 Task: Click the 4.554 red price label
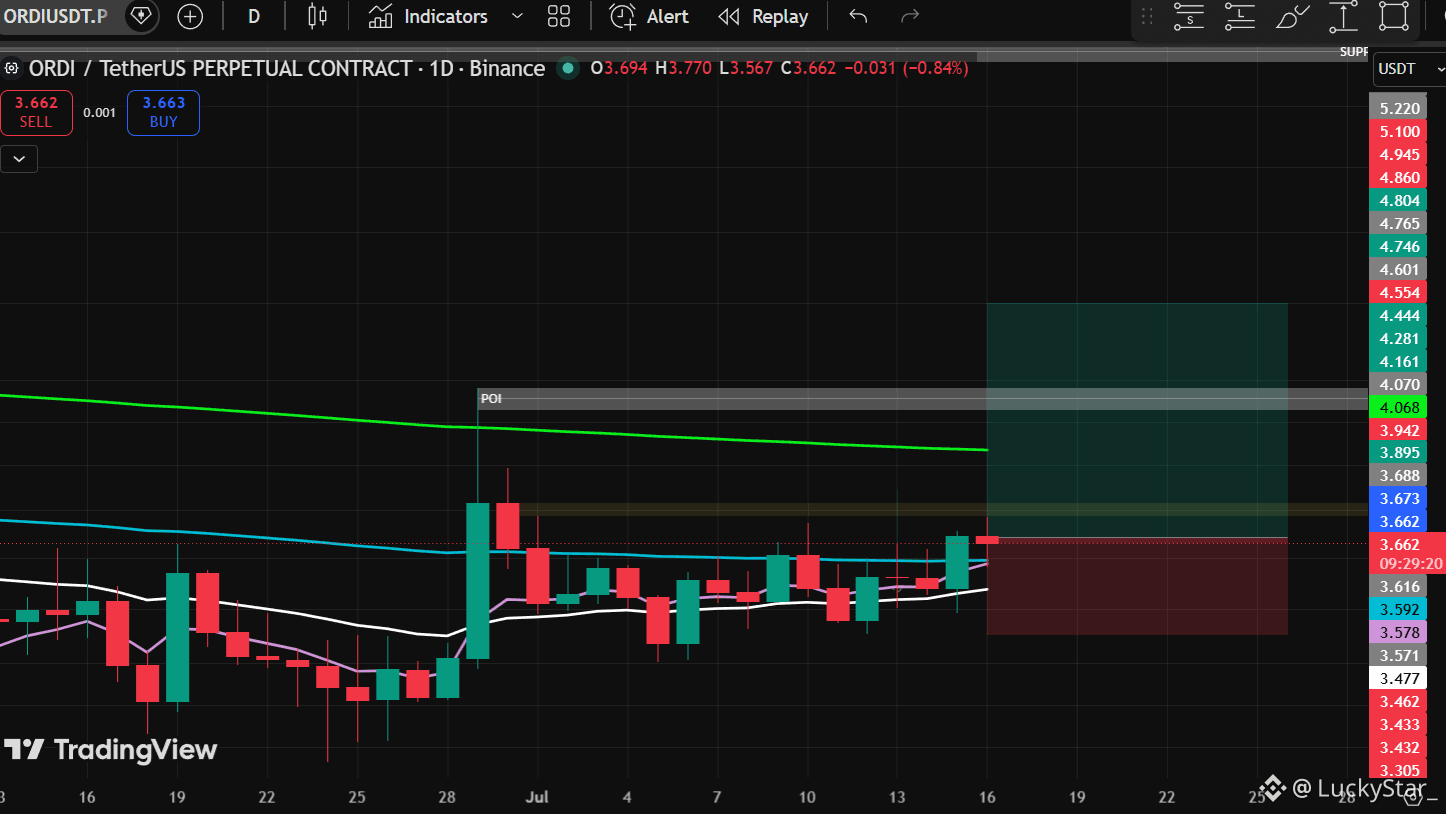(1399, 292)
